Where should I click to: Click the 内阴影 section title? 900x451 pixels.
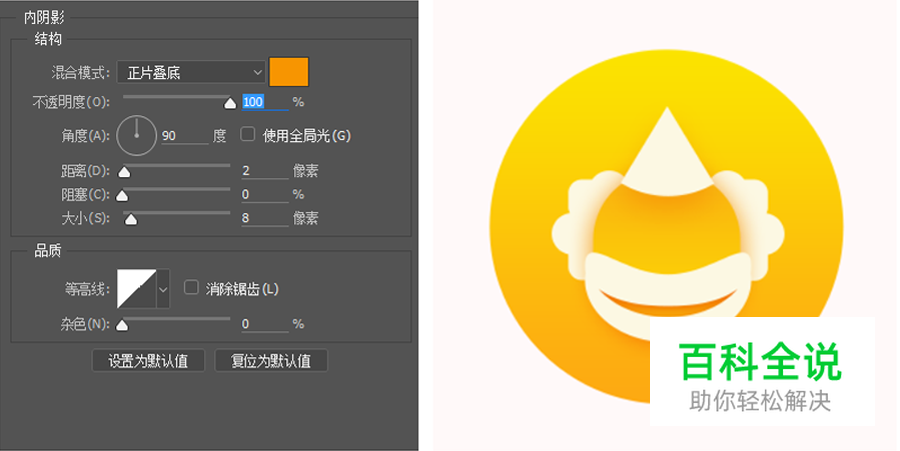(x=44, y=17)
